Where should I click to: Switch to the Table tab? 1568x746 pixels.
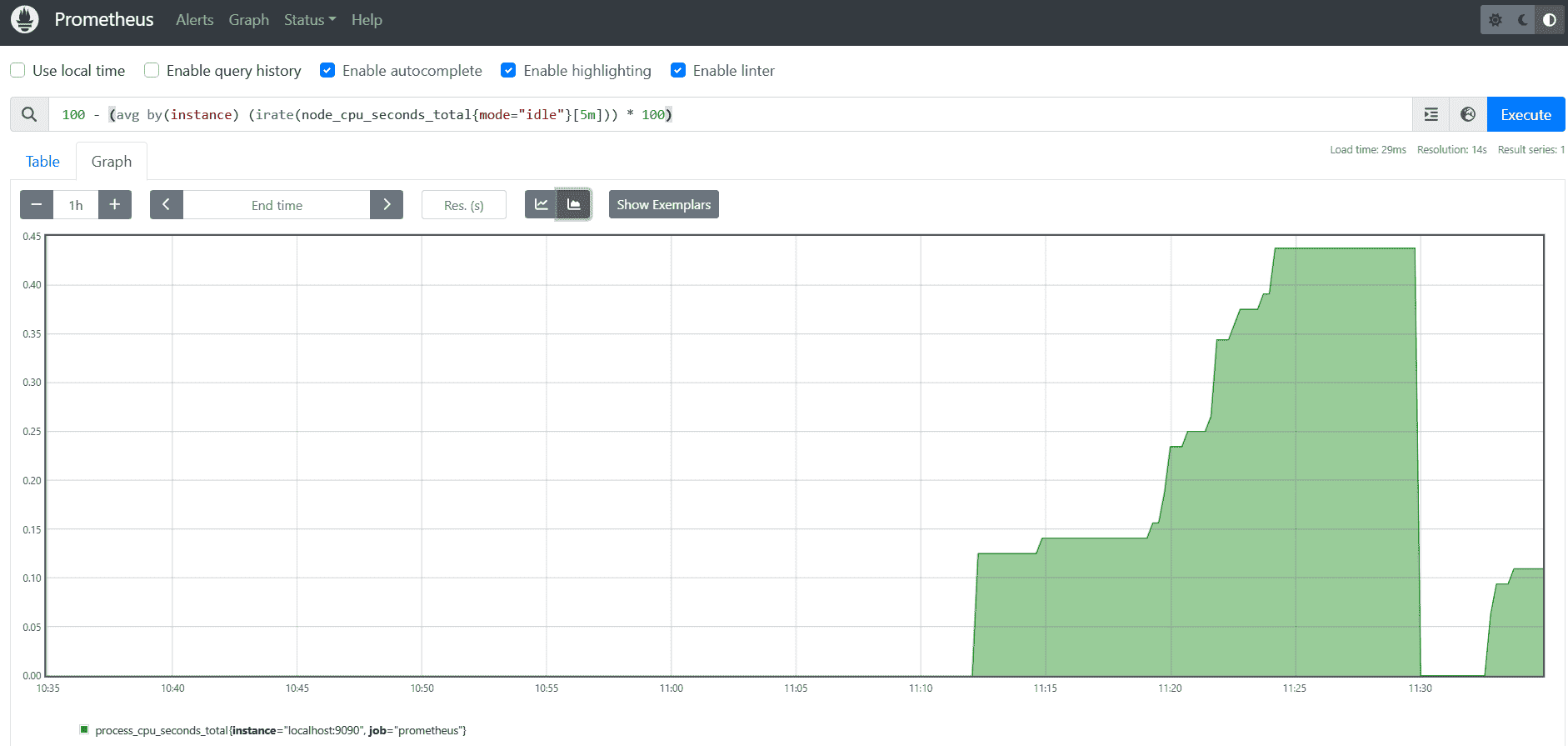[x=42, y=162]
